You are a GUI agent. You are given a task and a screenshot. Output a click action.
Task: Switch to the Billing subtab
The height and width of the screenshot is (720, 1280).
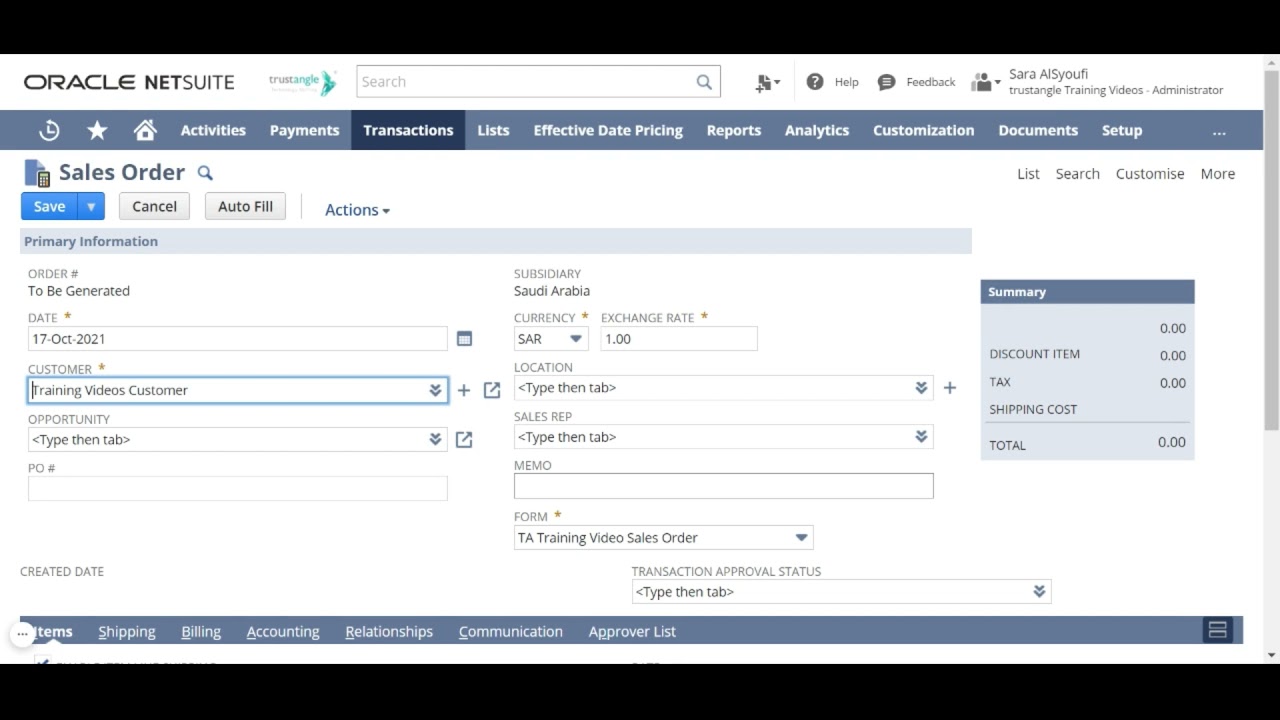point(201,632)
